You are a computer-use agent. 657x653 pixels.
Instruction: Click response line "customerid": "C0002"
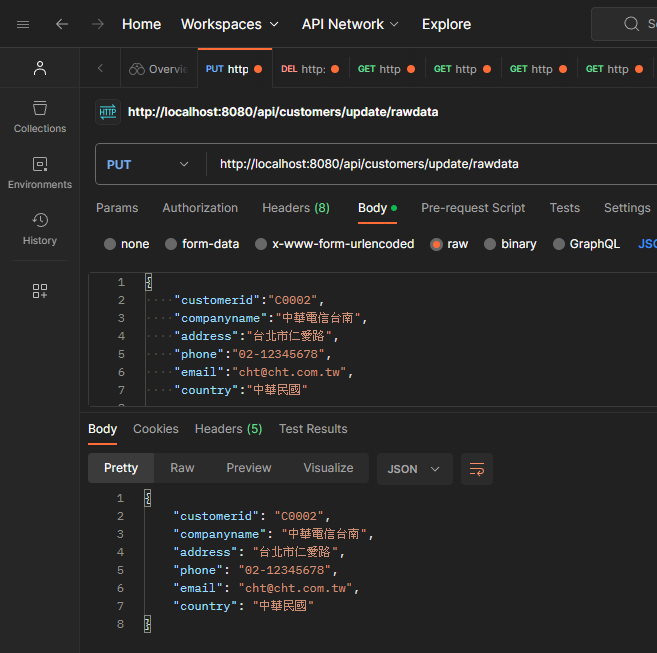click(x=252, y=516)
